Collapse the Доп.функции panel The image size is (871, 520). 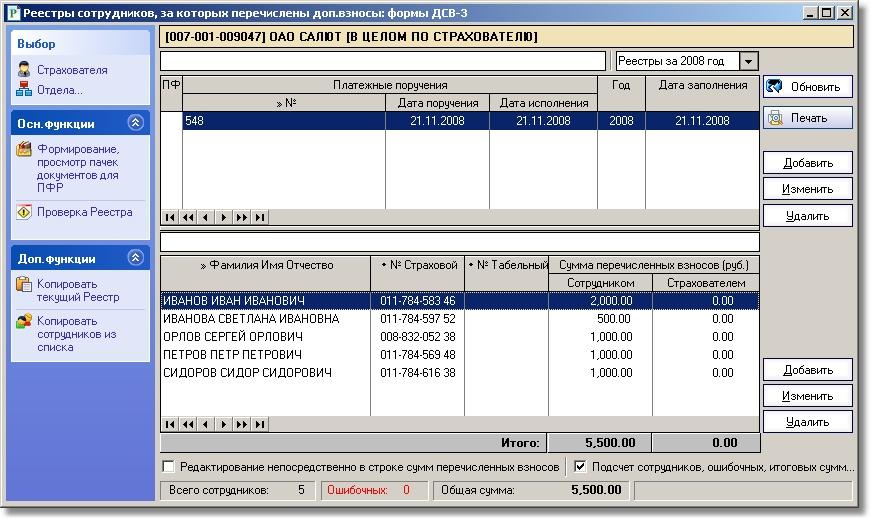point(136,258)
